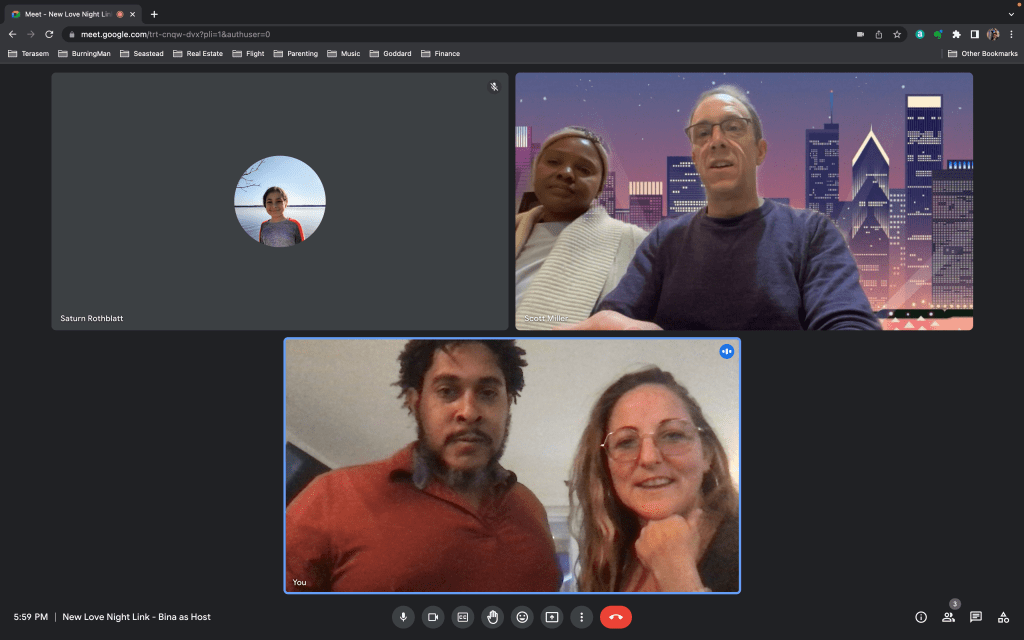1024x640 pixels.
Task: Show the participants list panel
Action: point(948,617)
